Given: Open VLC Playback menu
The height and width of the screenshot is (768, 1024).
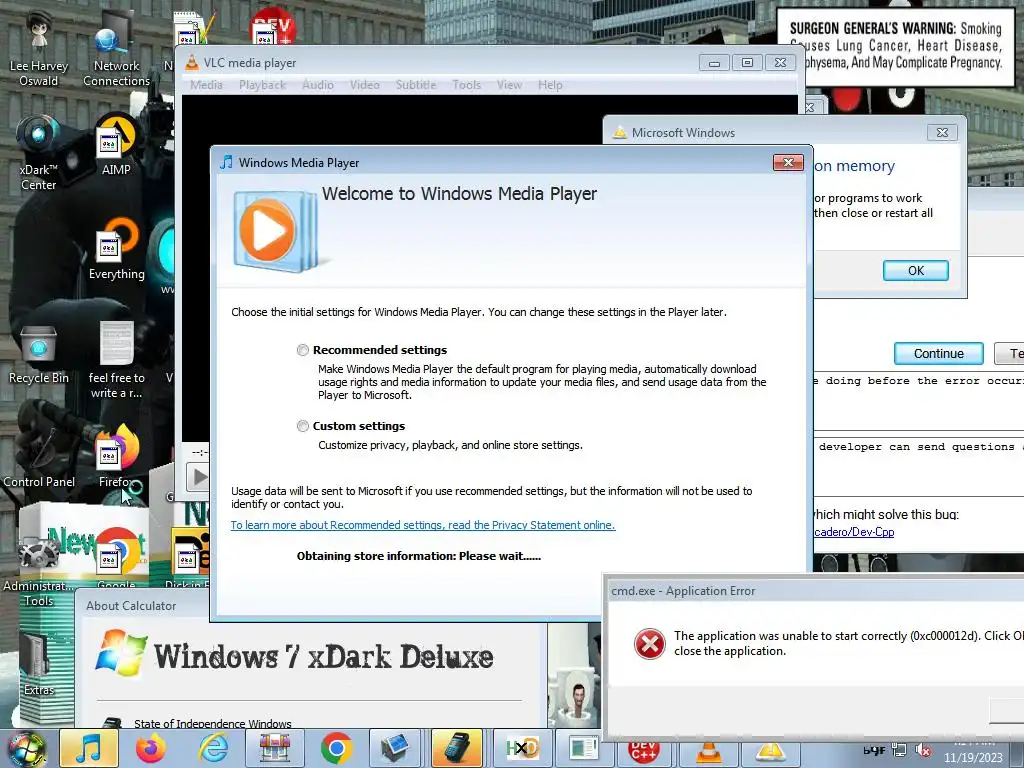Looking at the screenshot, I should click(263, 85).
